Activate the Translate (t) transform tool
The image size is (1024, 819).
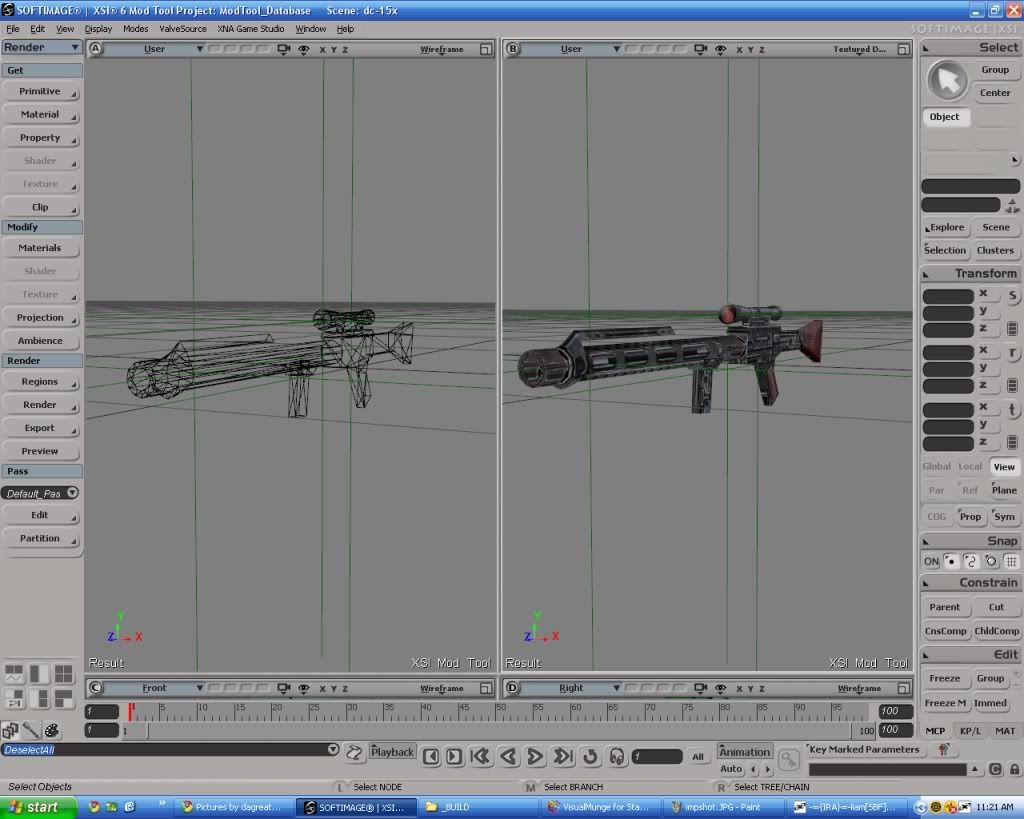click(x=1012, y=410)
